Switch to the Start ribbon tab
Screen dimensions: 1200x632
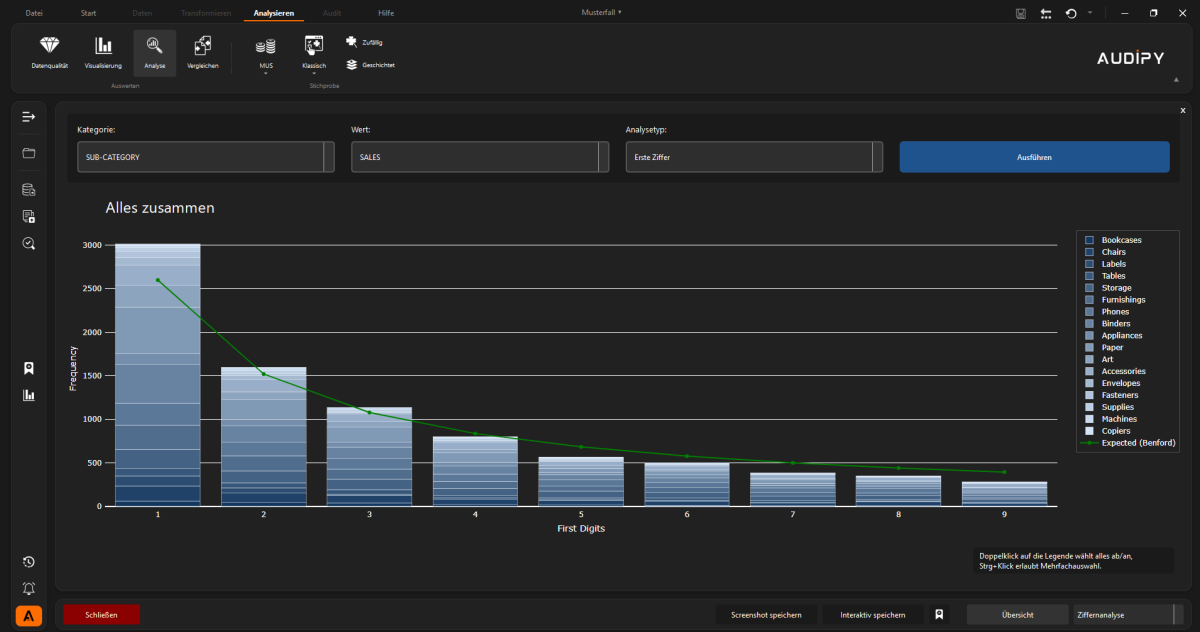click(88, 13)
